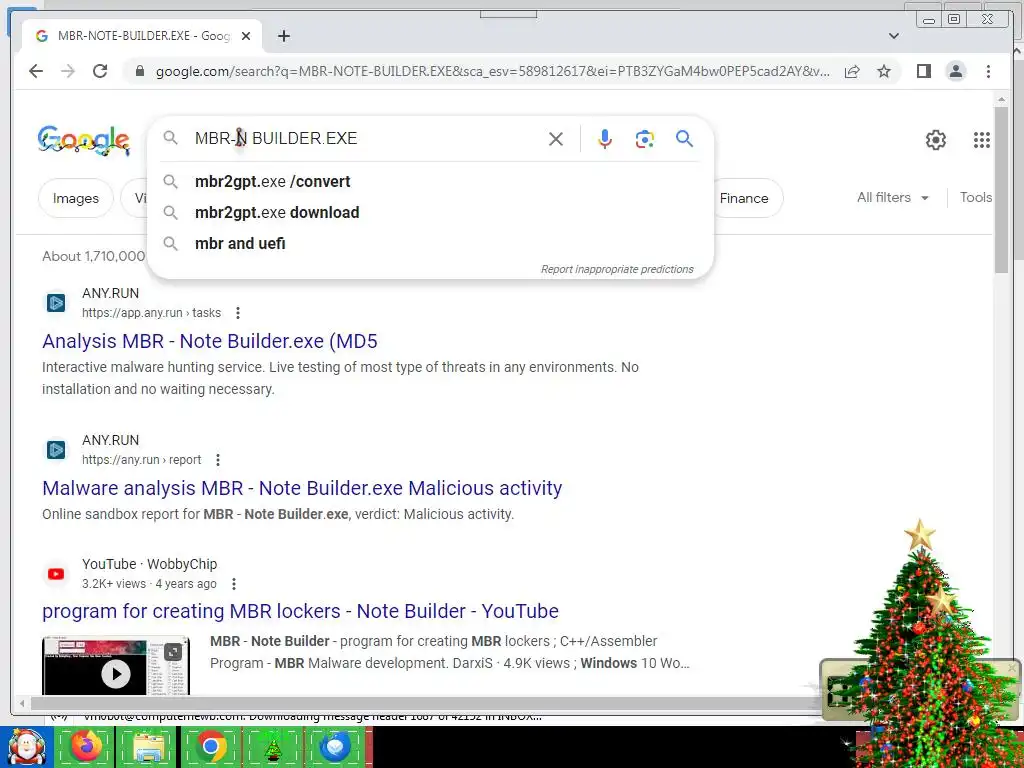Viewport: 1024px width, 768px height.
Task: Open the Christmas tree taskbar app
Action: coord(273,747)
